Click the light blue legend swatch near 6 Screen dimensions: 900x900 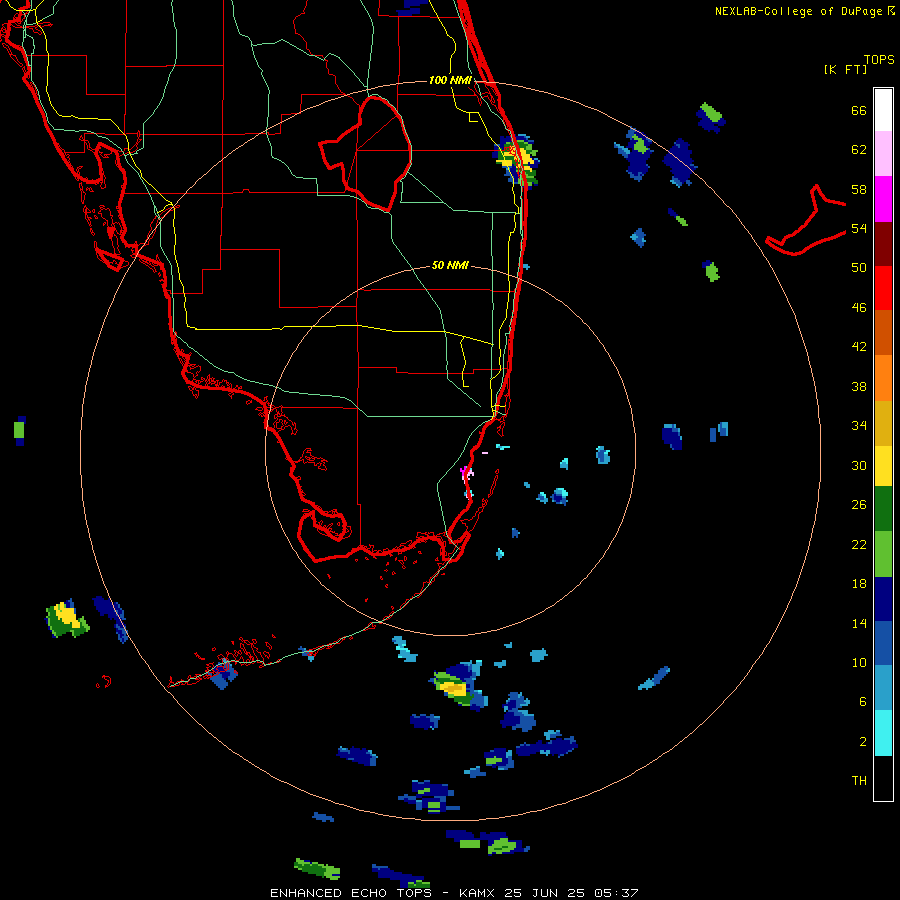click(883, 688)
